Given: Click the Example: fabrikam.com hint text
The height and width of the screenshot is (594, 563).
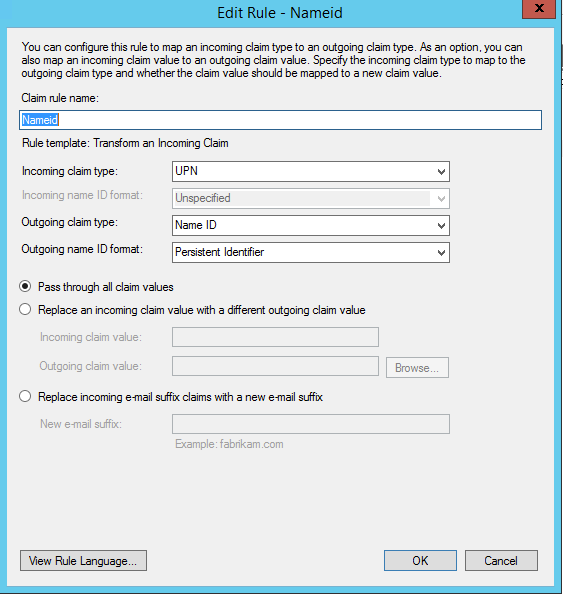Looking at the screenshot, I should pyautogui.click(x=229, y=444).
